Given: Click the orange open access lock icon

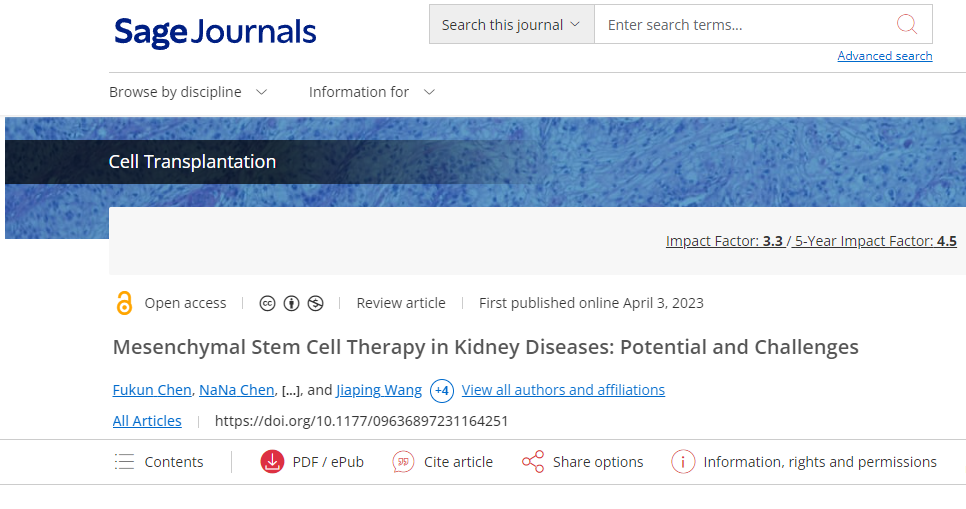Looking at the screenshot, I should (x=124, y=303).
